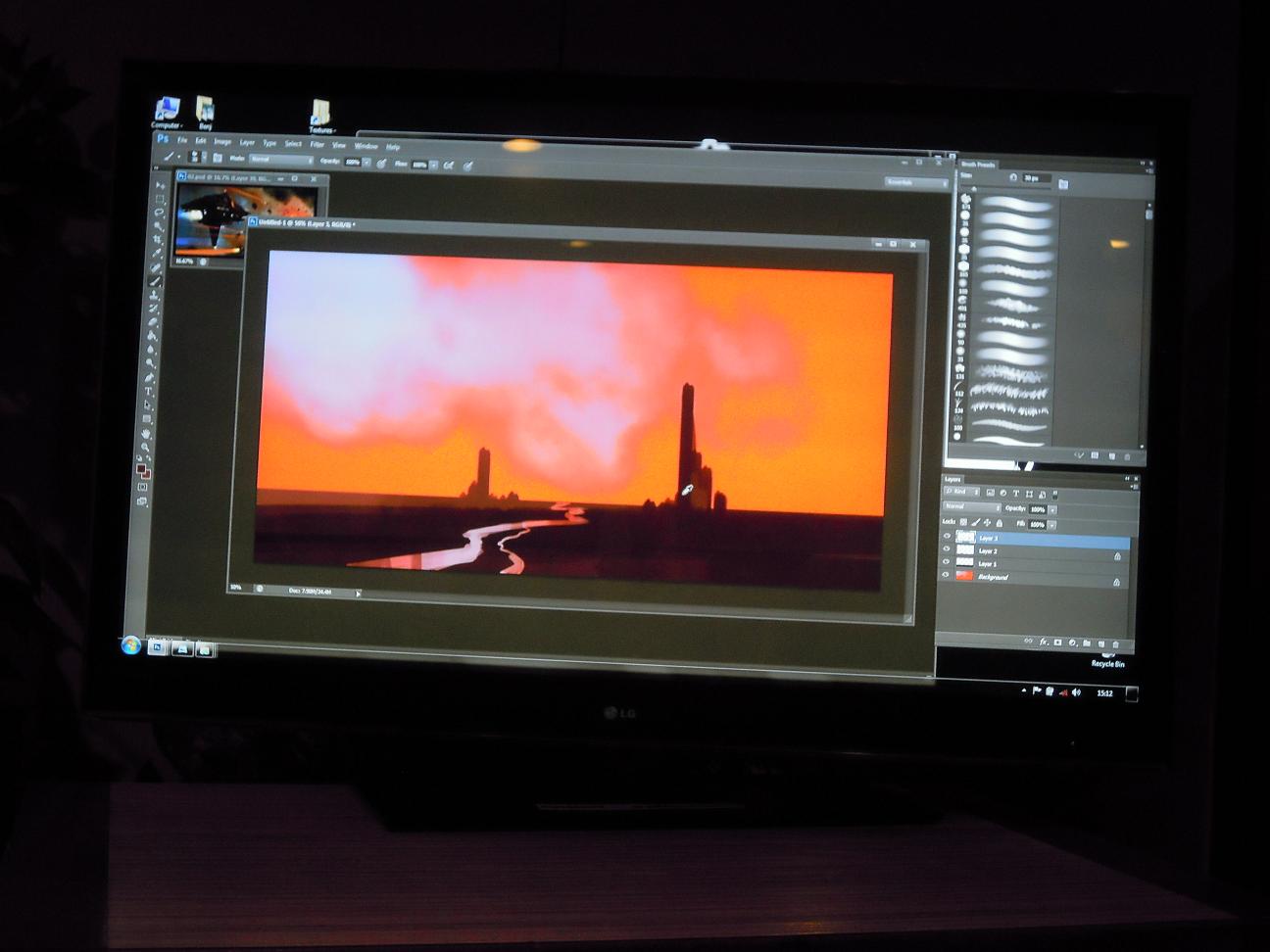
Task: Click the foreground color swatch
Action: (x=141, y=470)
